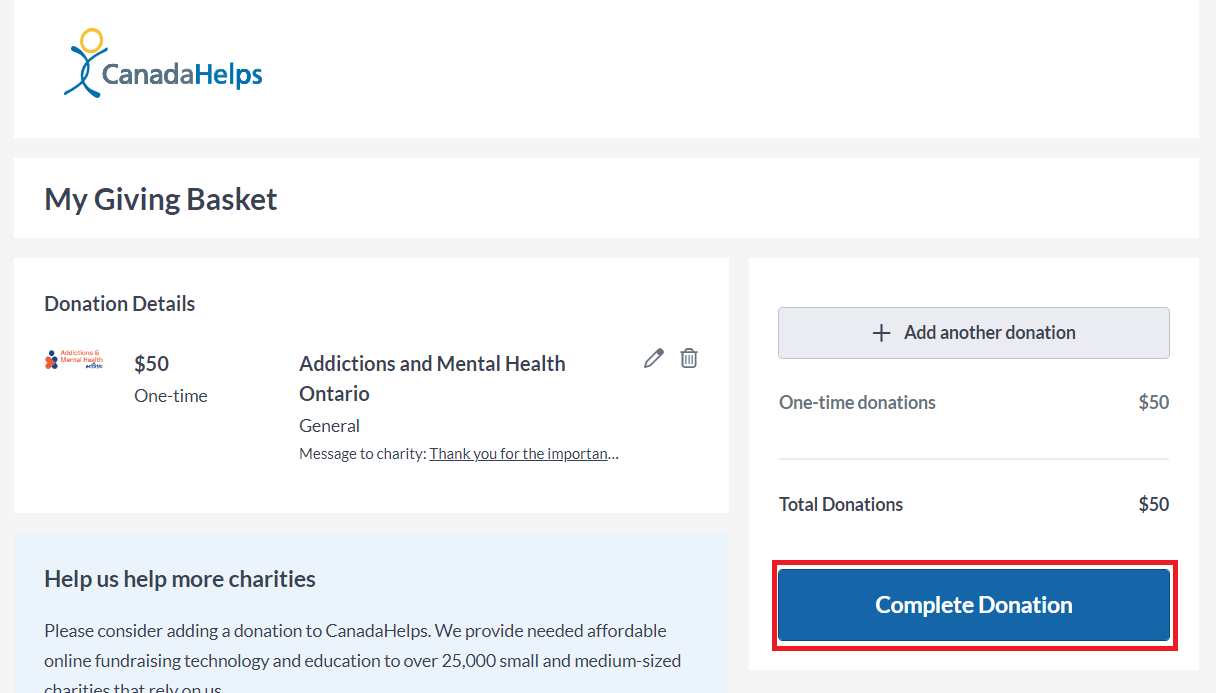
Task: Select the Donation Details section title
Action: 119,303
